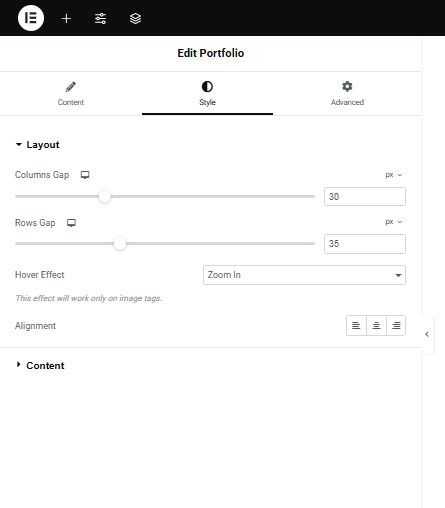The image size is (445, 508).
Task: Click the Rows Gap responsive device icon
Action: click(x=71, y=223)
